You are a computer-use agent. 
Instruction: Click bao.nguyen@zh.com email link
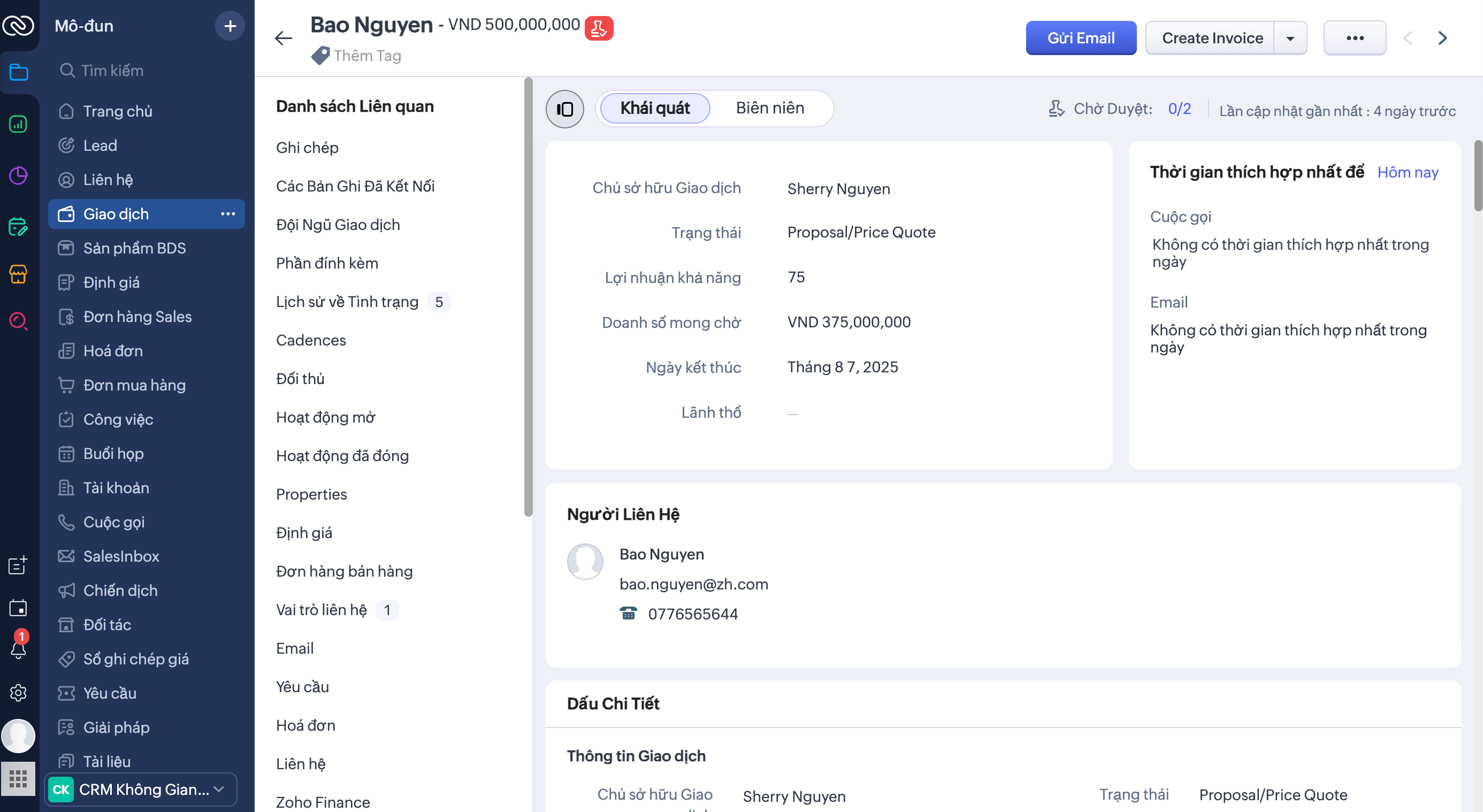point(694,584)
